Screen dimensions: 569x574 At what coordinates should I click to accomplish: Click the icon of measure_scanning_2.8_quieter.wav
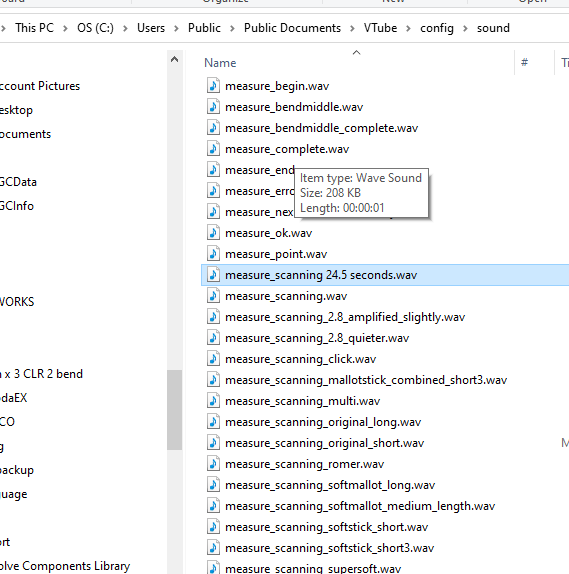point(213,338)
